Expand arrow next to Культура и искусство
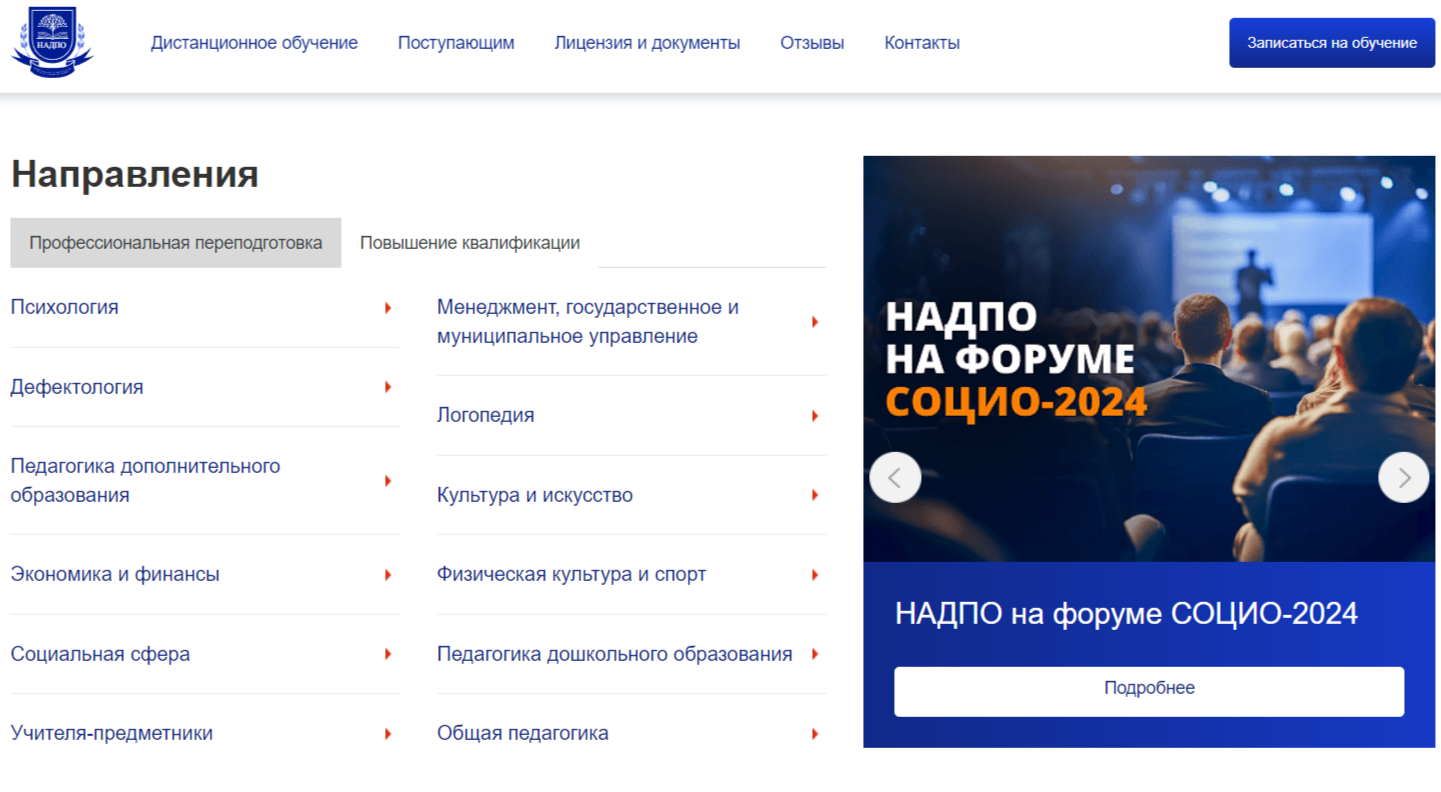 click(x=815, y=495)
